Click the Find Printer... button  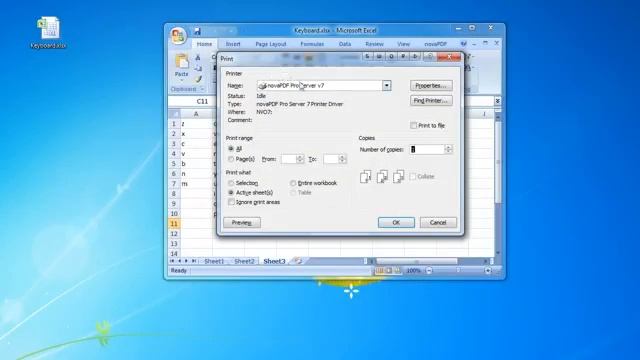point(431,100)
